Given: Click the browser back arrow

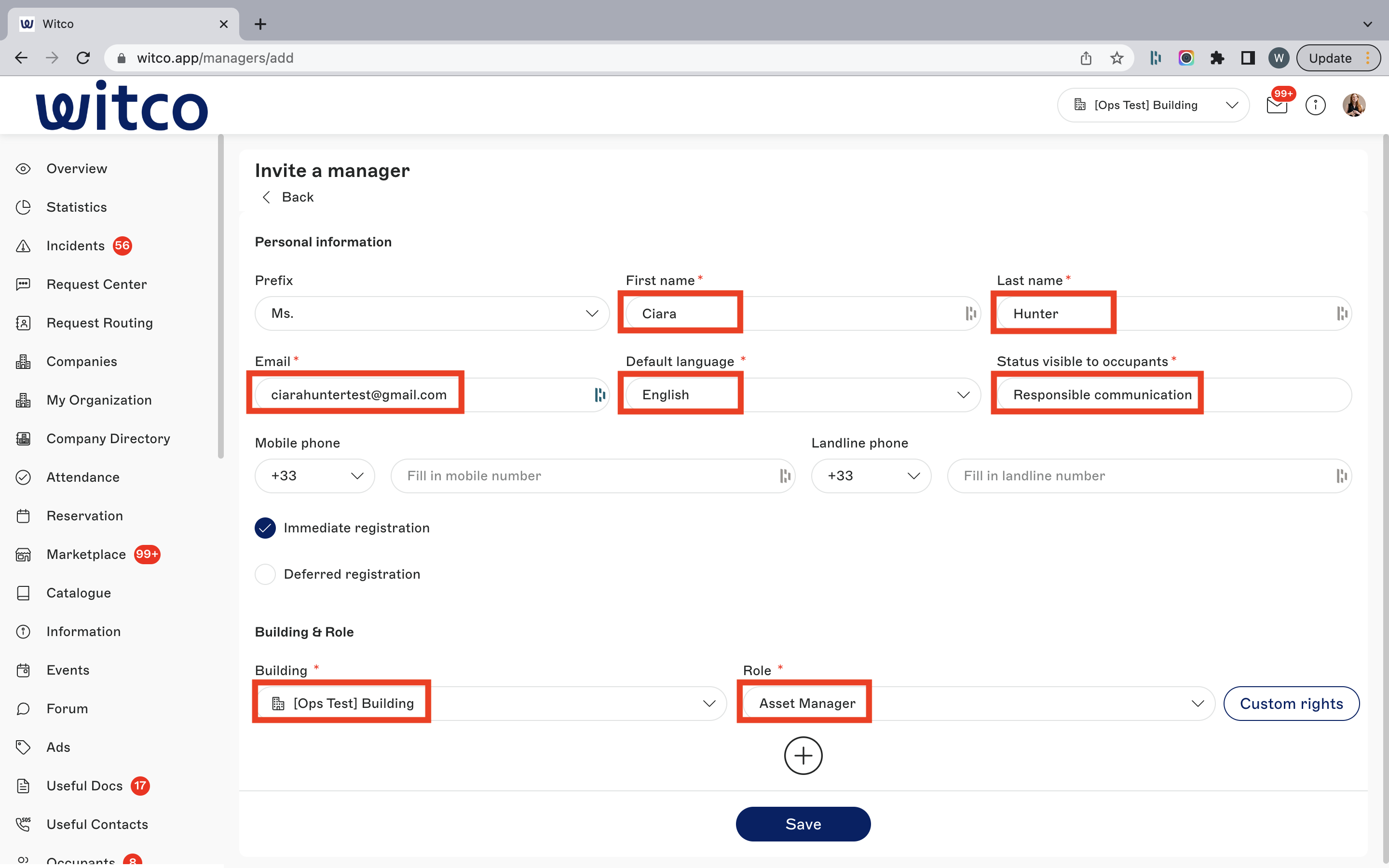Looking at the screenshot, I should pyautogui.click(x=21, y=58).
